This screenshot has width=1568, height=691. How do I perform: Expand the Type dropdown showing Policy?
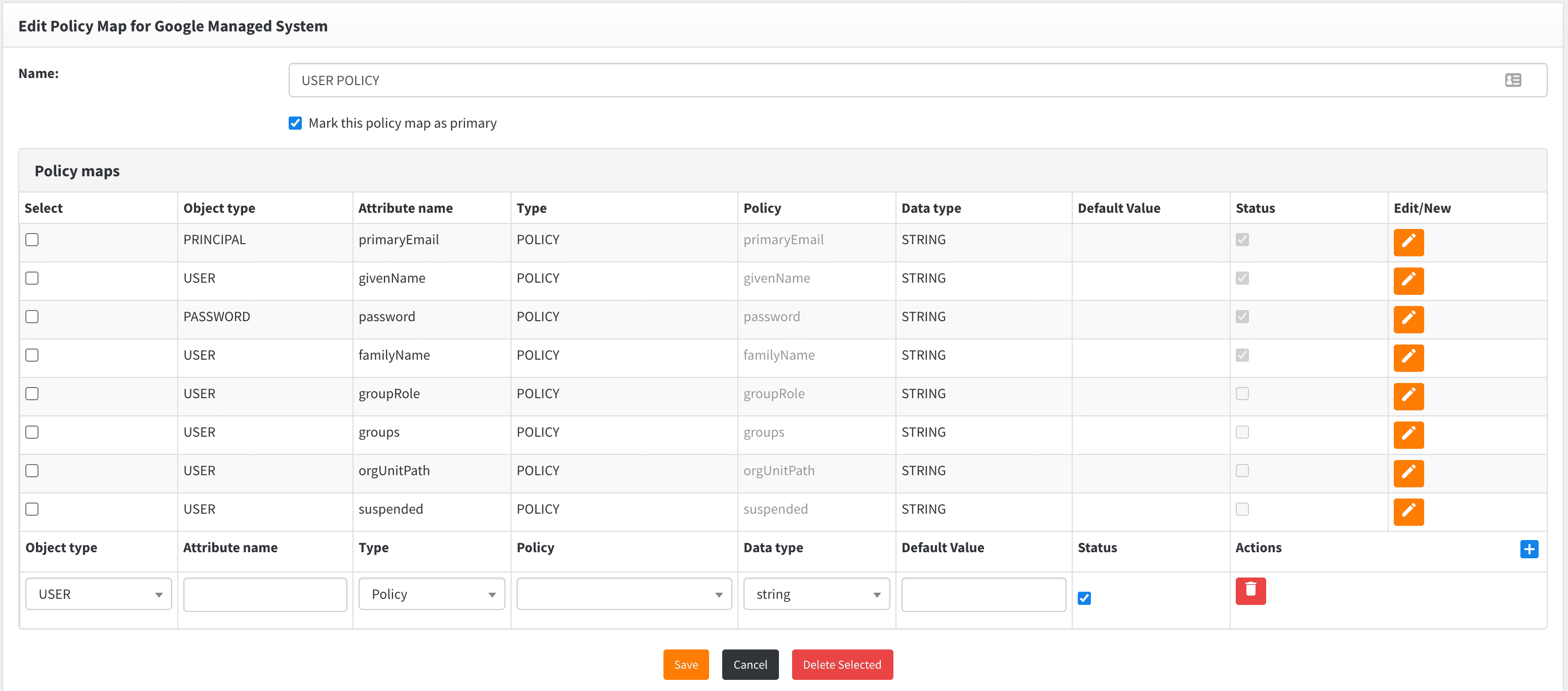pyautogui.click(x=431, y=594)
